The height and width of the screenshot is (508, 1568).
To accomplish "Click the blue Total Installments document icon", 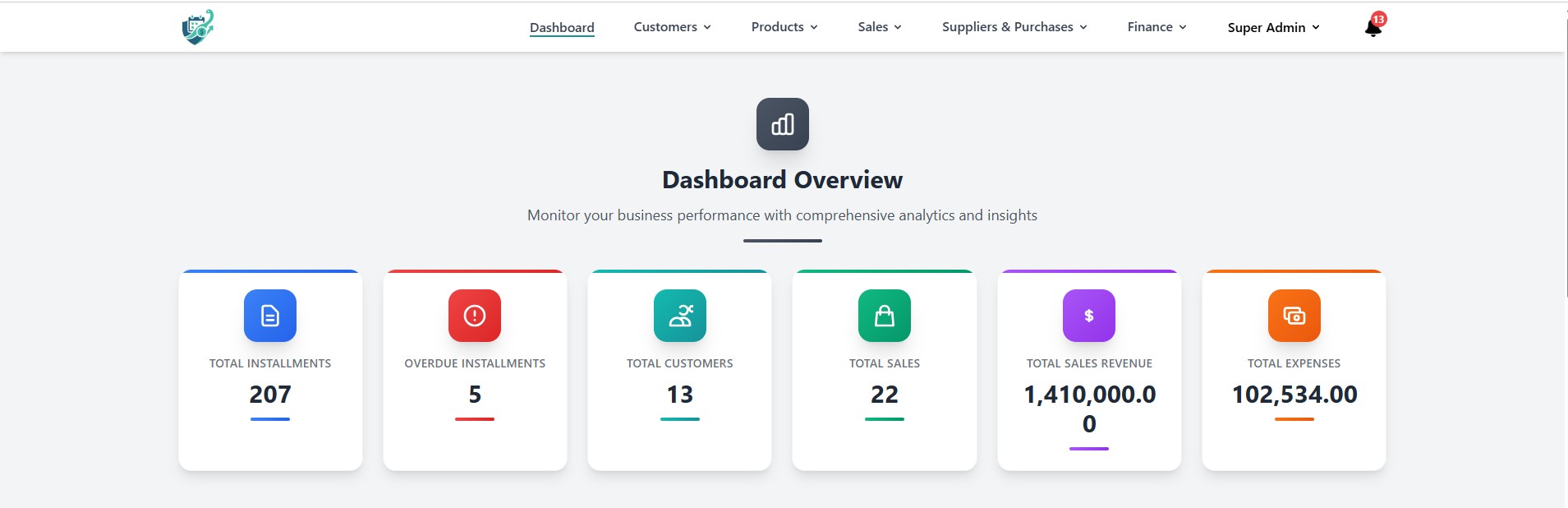I will [x=270, y=316].
